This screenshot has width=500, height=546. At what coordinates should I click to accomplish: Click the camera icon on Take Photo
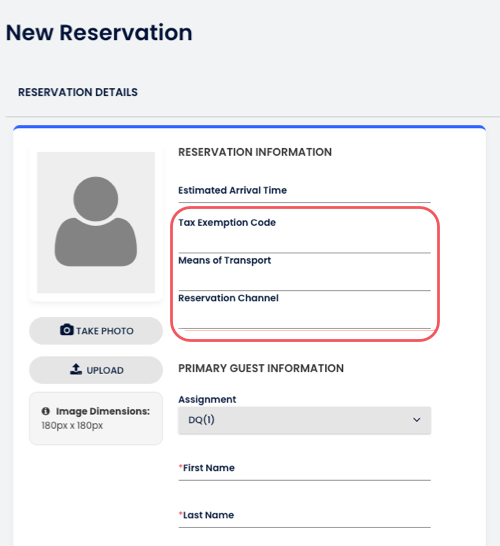tap(67, 329)
